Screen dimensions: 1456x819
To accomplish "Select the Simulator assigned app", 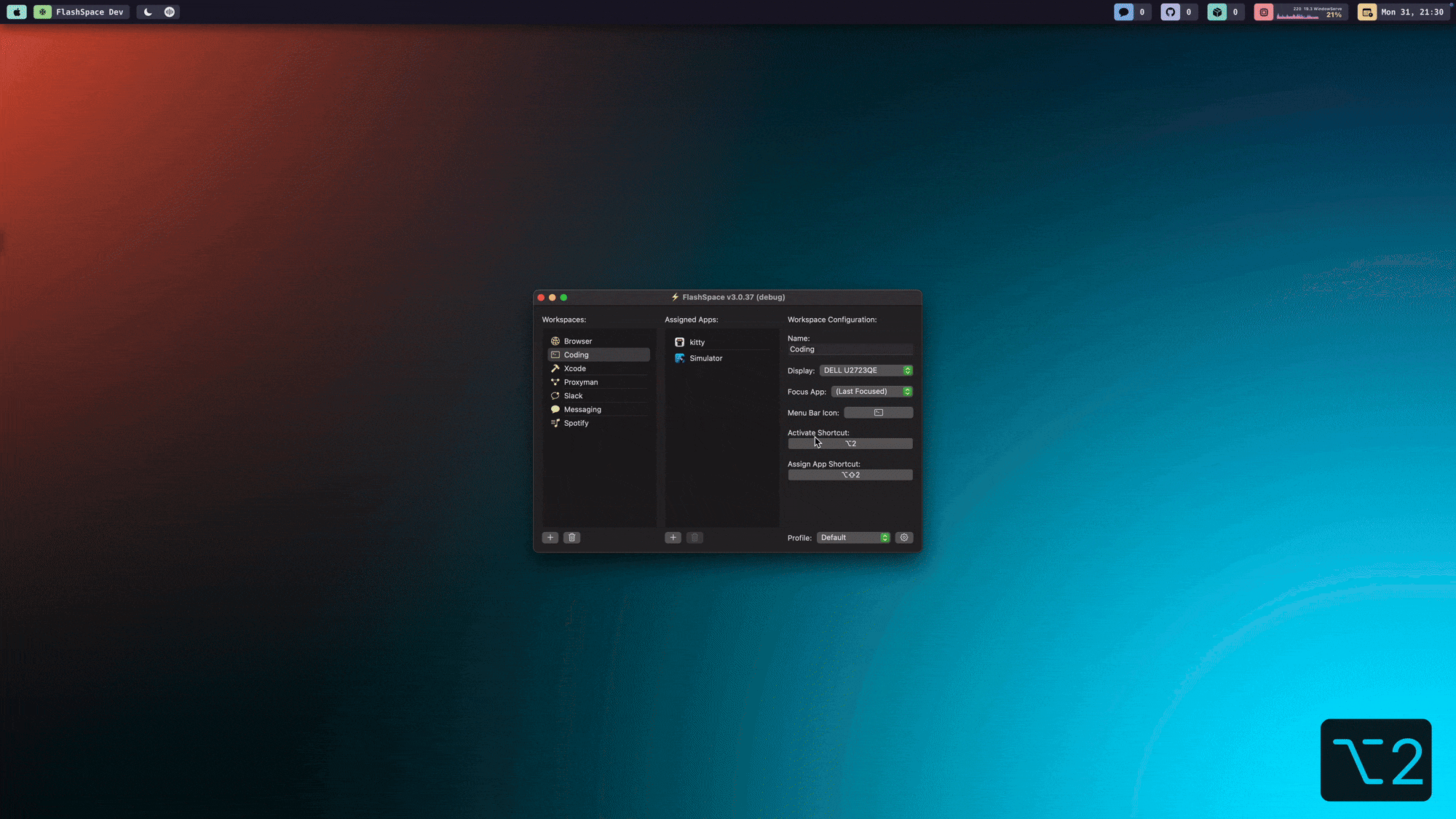I will click(x=705, y=358).
